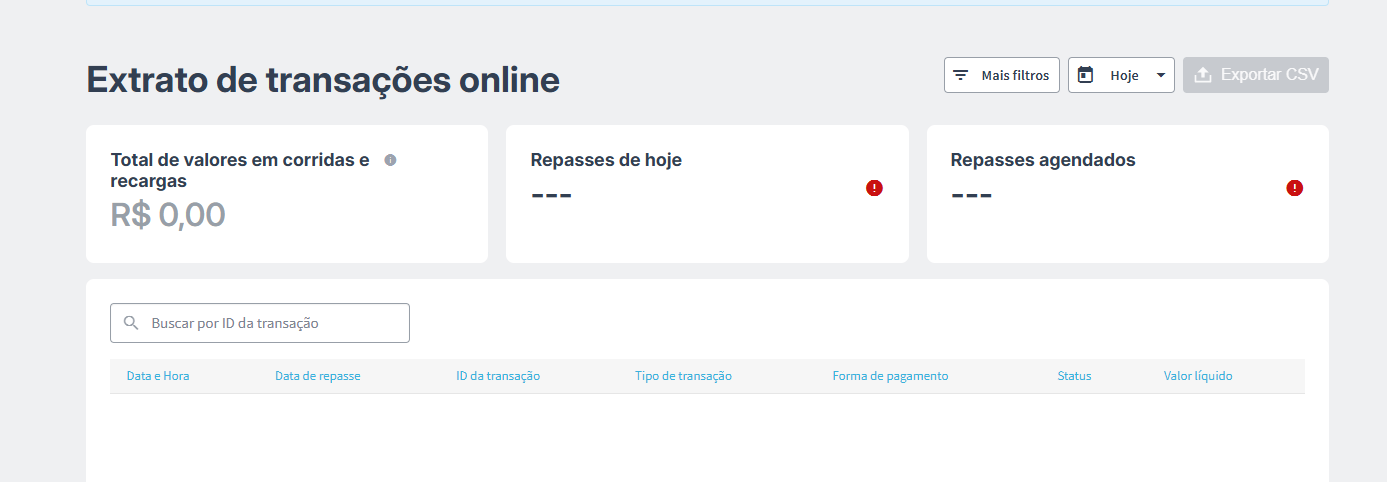Click the upload icon on Exportar CSV

pyautogui.click(x=1203, y=75)
